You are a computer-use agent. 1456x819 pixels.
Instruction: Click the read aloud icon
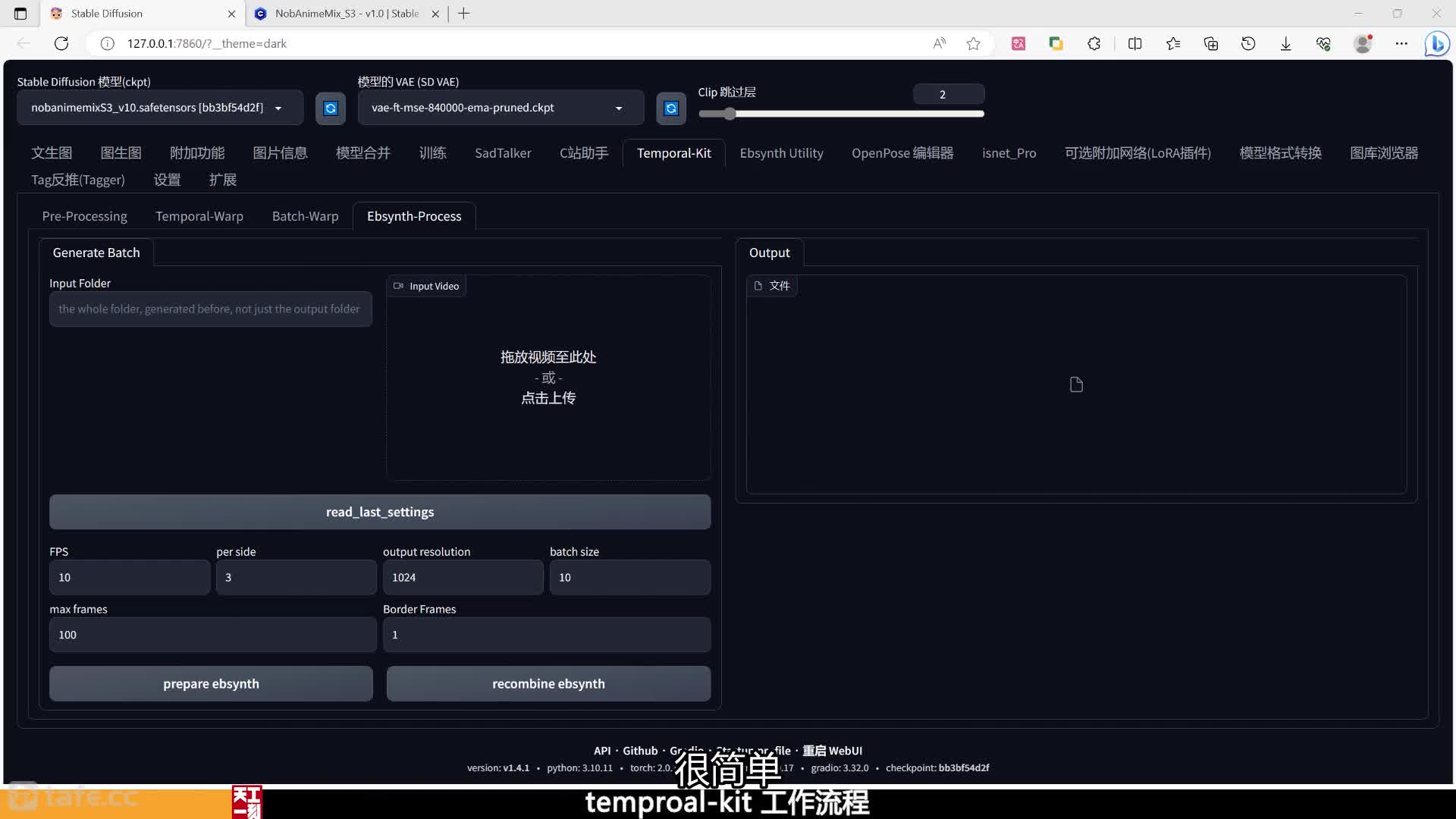click(x=940, y=43)
